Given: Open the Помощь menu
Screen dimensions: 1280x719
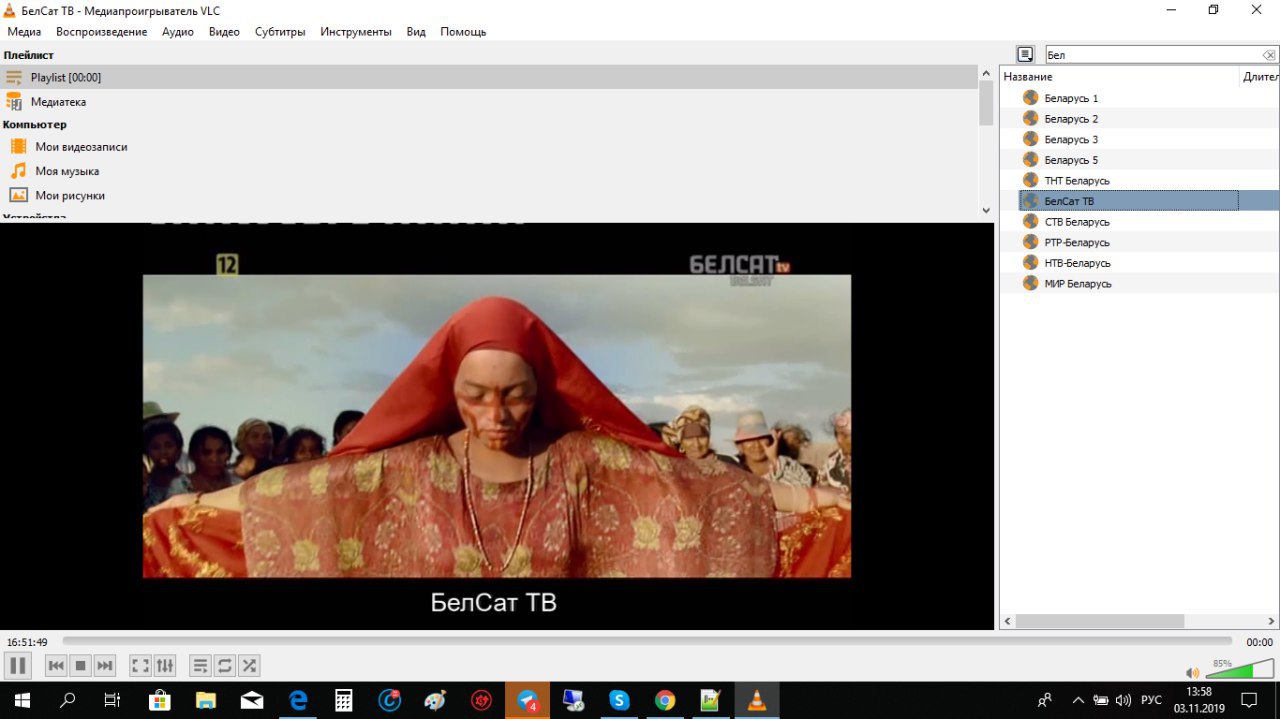Looking at the screenshot, I should click(x=463, y=32).
